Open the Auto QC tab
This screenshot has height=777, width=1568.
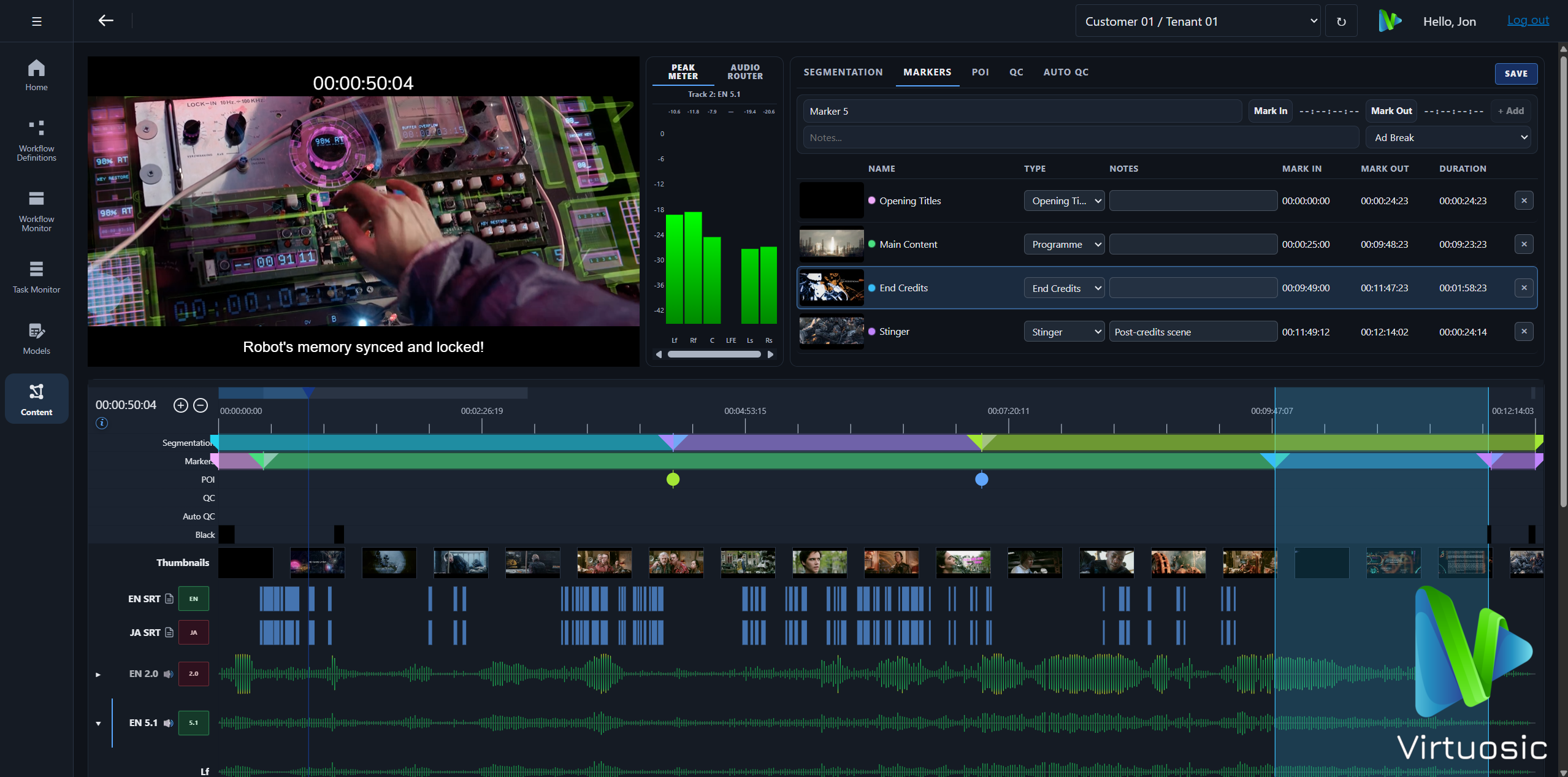click(1066, 72)
